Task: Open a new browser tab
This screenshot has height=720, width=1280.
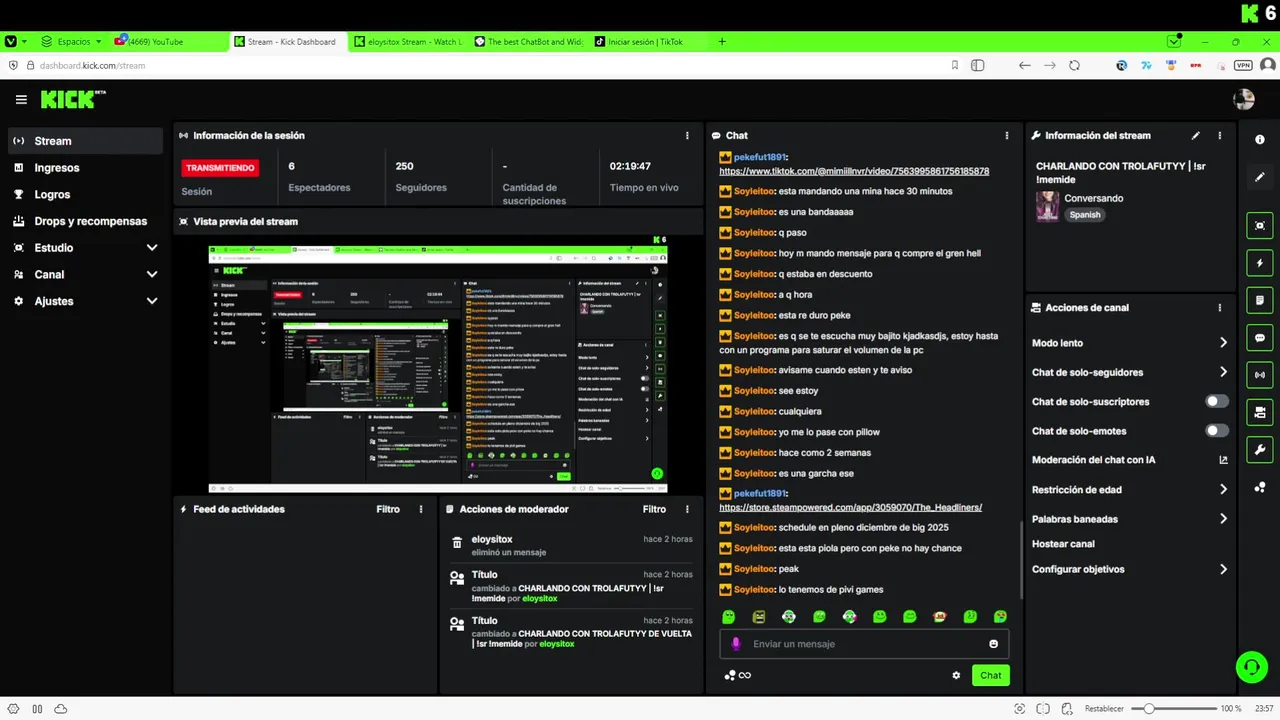Action: 722,42
